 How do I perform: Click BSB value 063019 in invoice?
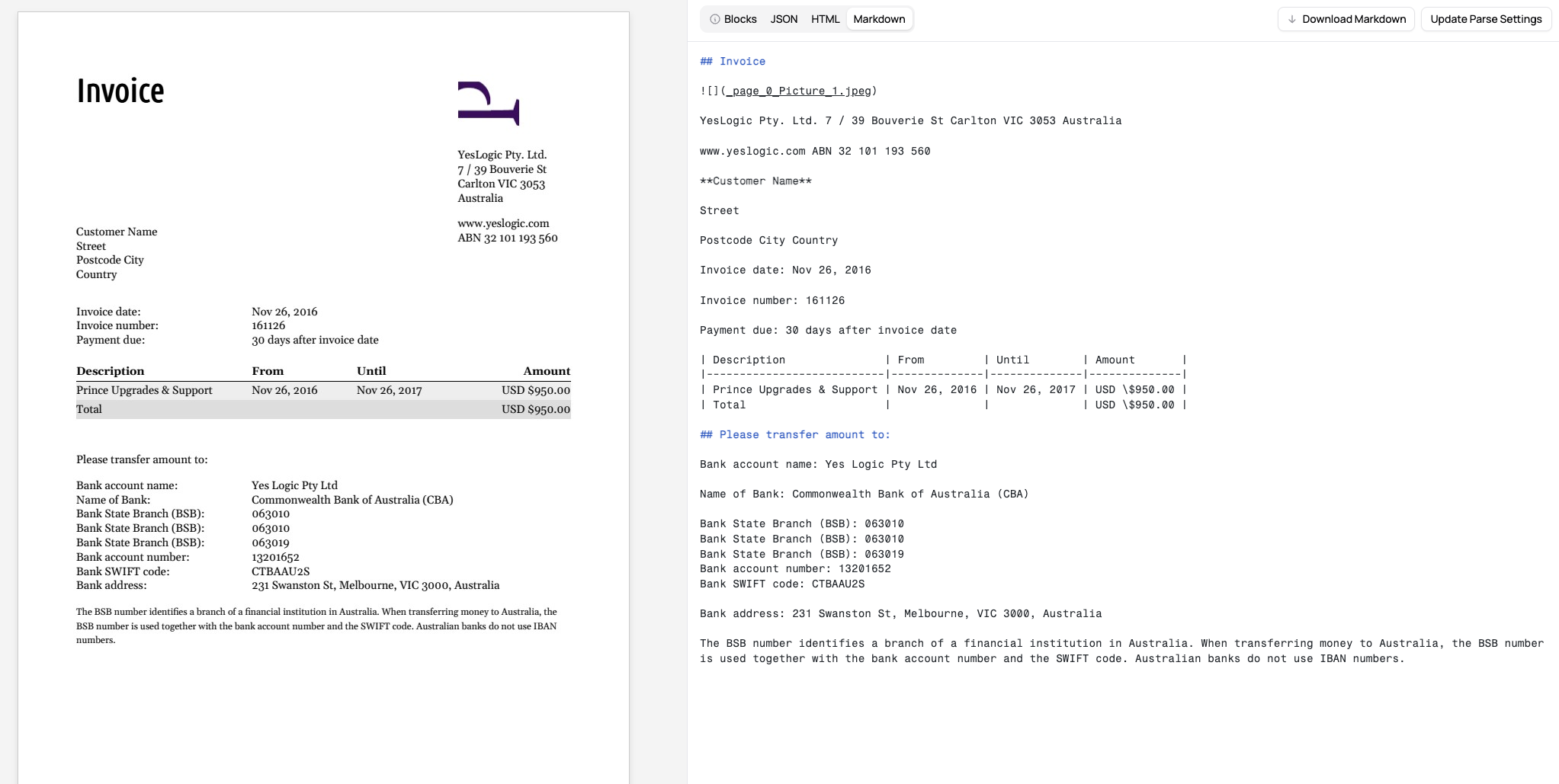[271, 542]
